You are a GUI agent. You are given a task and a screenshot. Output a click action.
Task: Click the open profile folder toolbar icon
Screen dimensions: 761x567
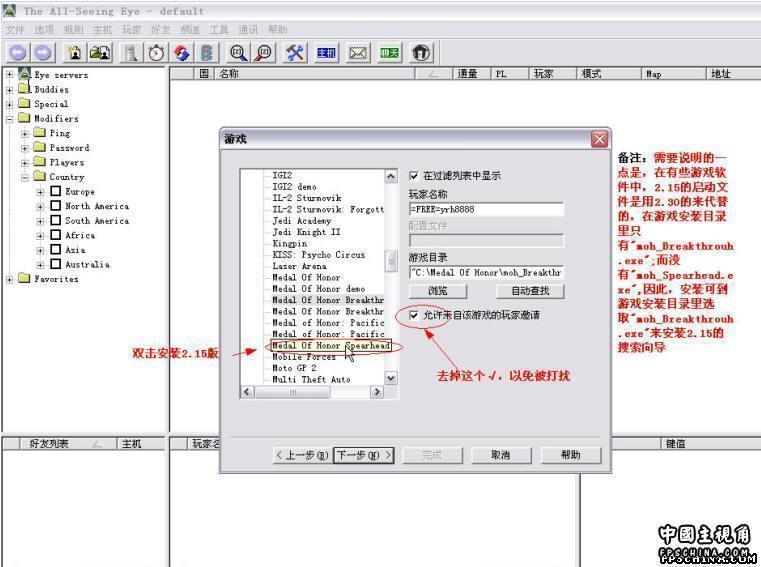100,52
